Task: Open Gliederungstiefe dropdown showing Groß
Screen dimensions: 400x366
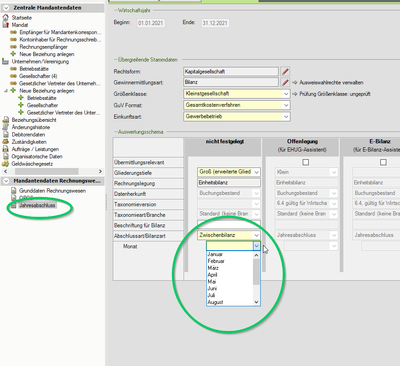Action: [x=256, y=172]
